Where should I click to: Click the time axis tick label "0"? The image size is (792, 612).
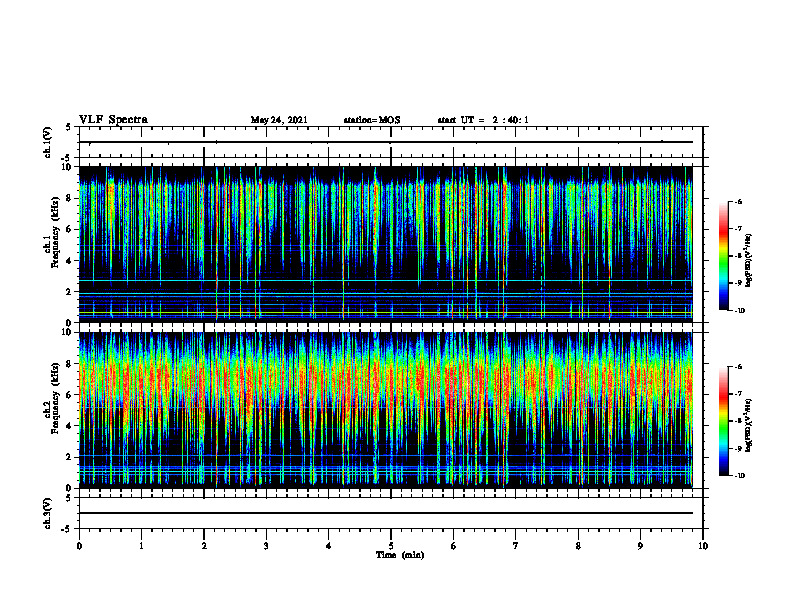pyautogui.click(x=79, y=546)
